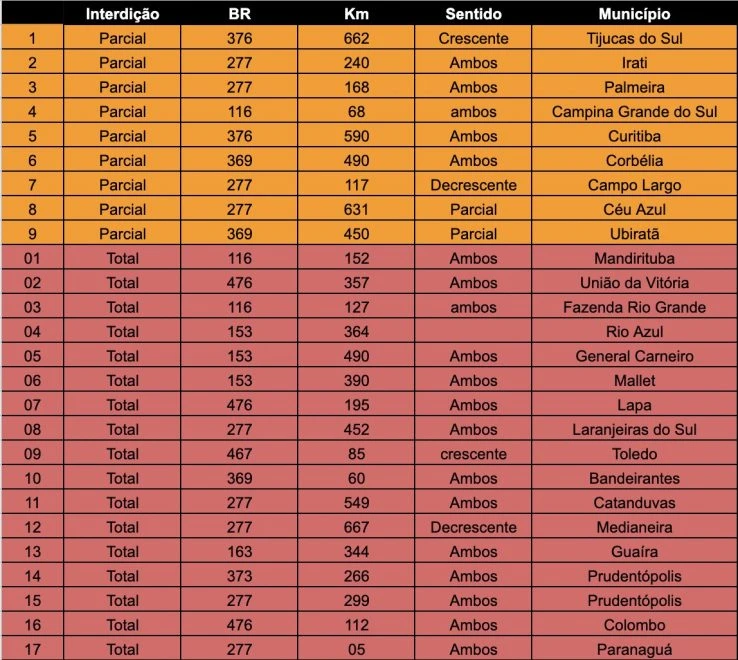Click the "Interdição" column header

pos(122,15)
